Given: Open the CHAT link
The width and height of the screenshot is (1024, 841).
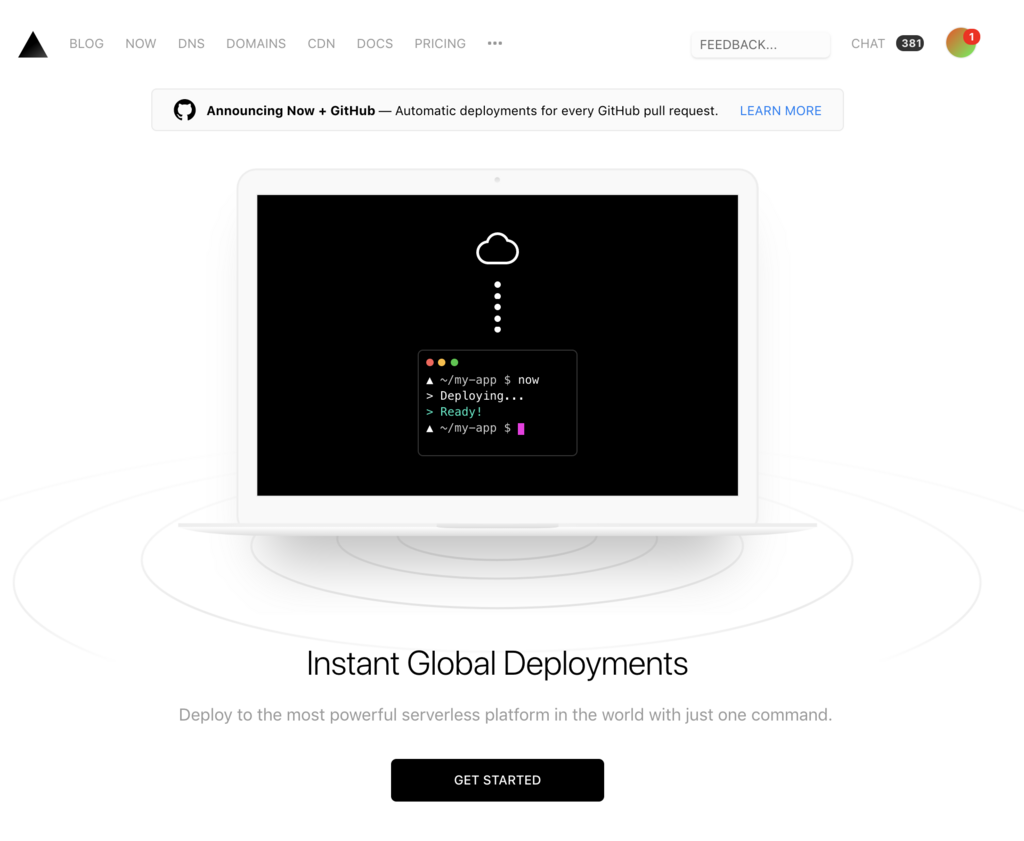Looking at the screenshot, I should [867, 44].
